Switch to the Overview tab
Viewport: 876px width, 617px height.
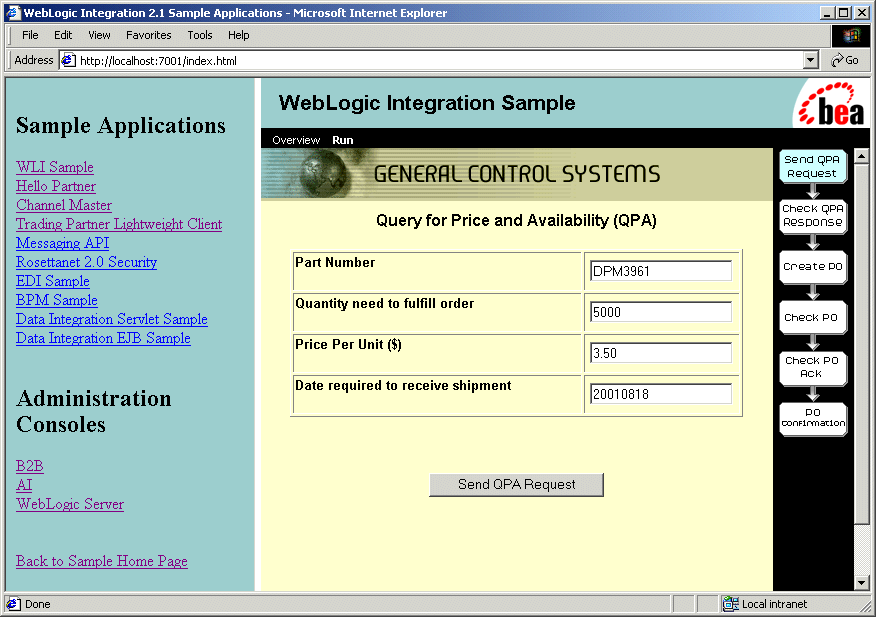(x=296, y=140)
